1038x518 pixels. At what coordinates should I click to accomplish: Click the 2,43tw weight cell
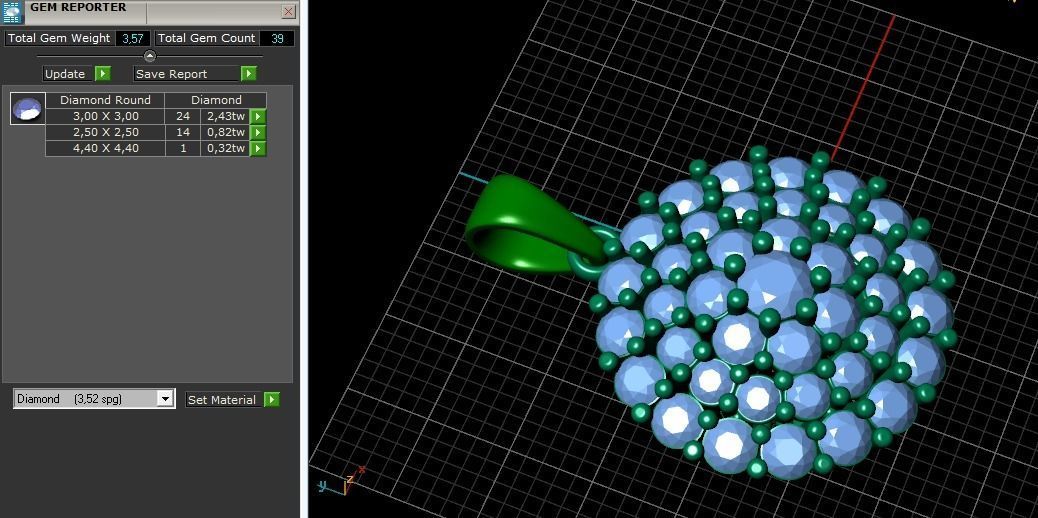(x=226, y=117)
